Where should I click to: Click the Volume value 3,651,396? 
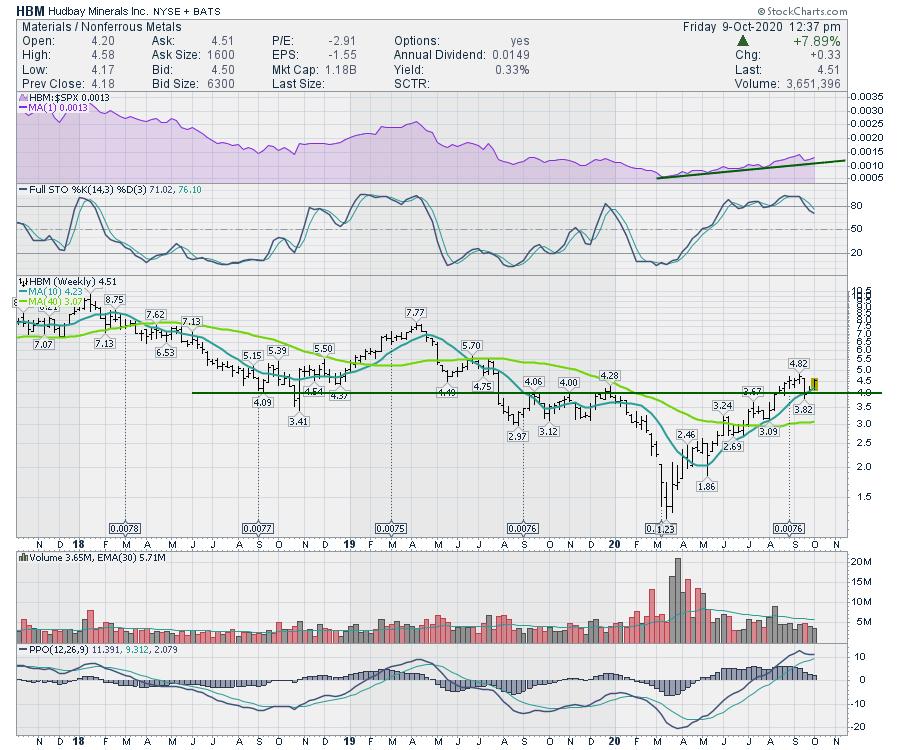click(813, 84)
